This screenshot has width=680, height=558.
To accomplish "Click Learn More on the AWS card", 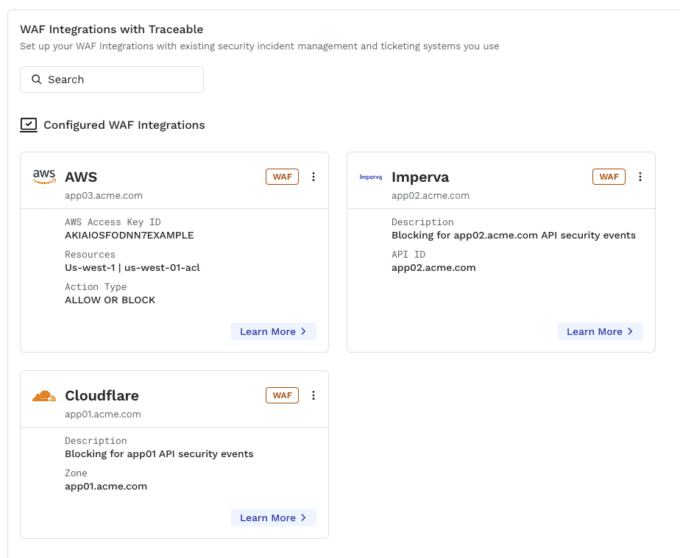I will click(x=273, y=331).
